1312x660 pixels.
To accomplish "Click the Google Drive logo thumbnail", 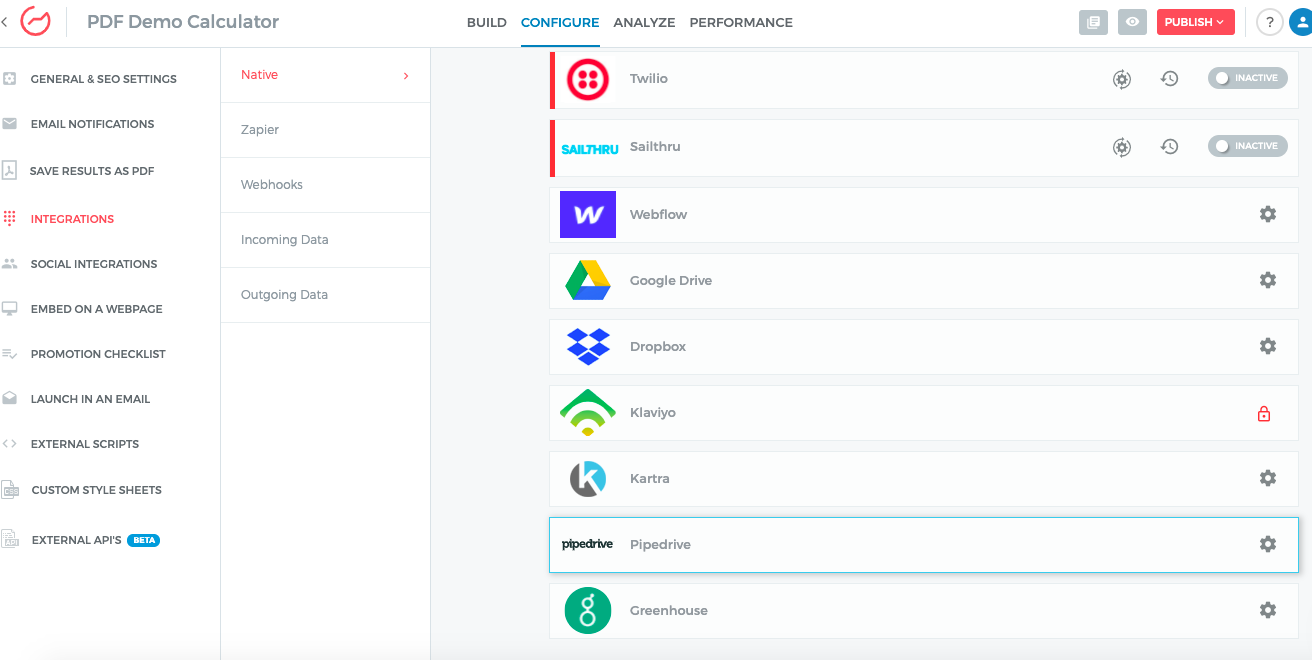I will point(588,280).
